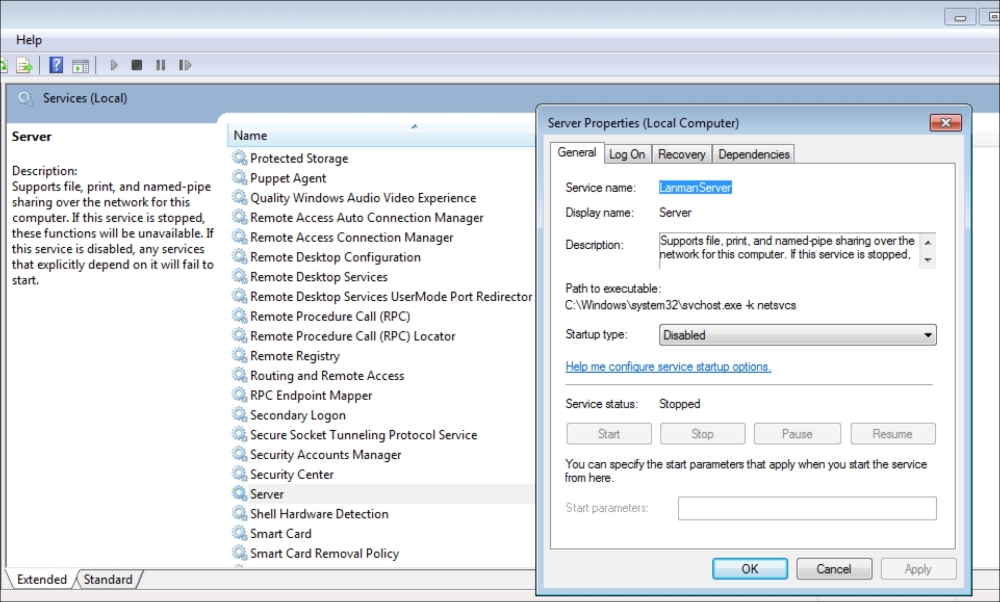Click the gear icon beside Remote Registry

tap(239, 356)
